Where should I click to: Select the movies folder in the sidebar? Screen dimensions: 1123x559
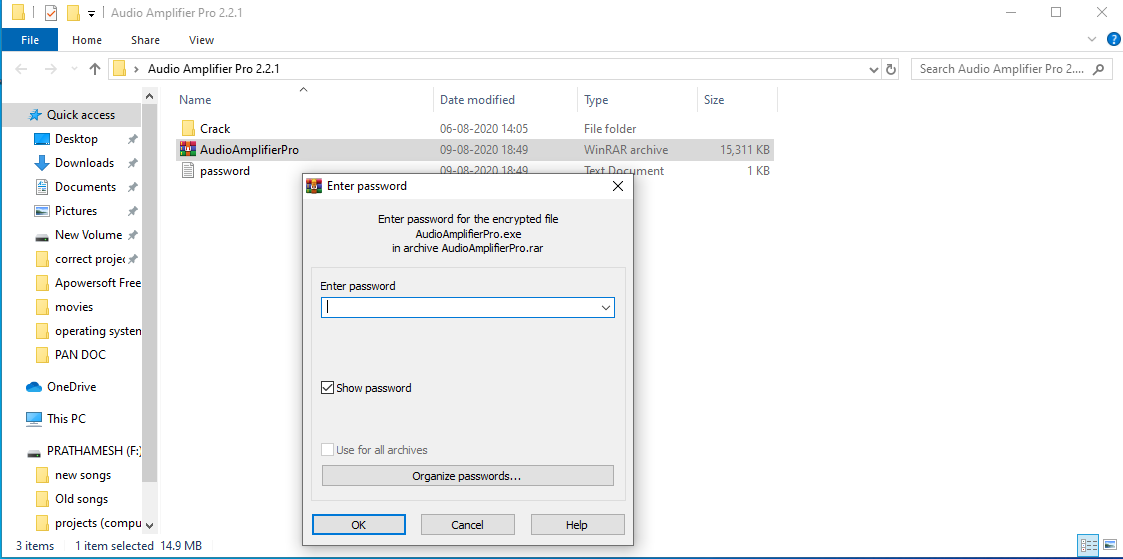pyautogui.click(x=74, y=307)
